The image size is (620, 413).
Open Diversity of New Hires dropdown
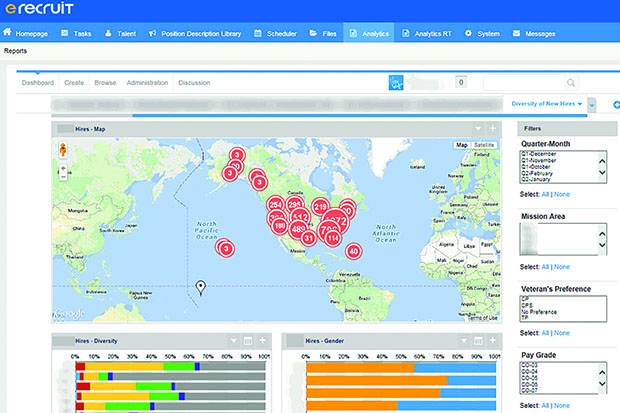547,104
